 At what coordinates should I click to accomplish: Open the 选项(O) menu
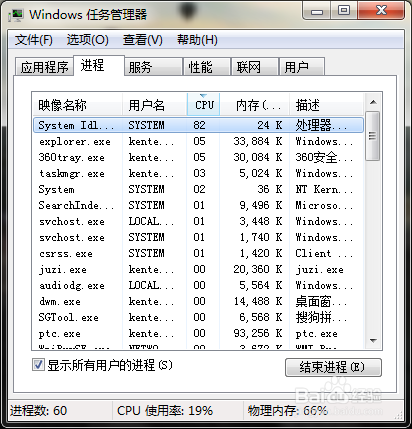tap(88, 40)
